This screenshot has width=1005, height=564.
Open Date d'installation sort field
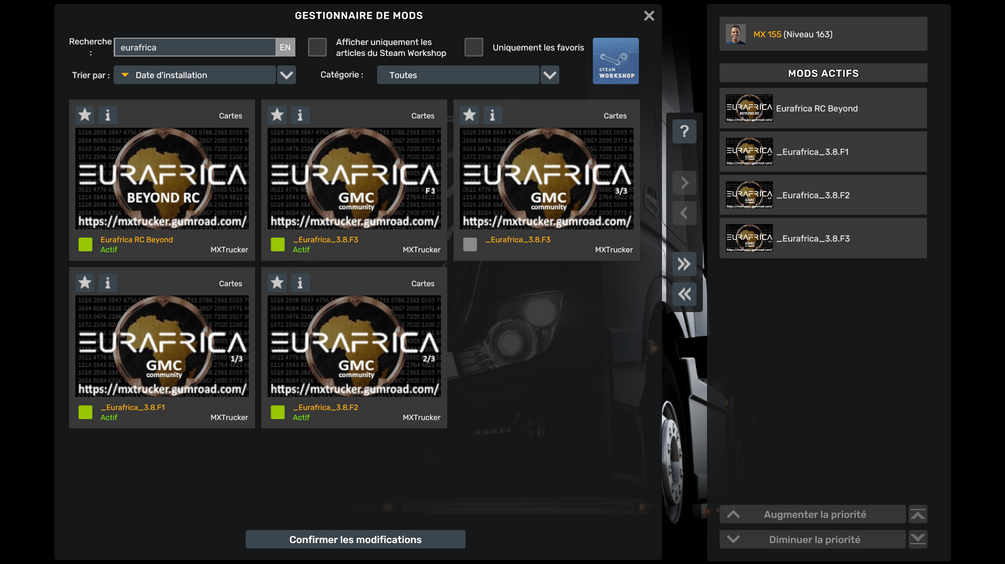point(195,75)
